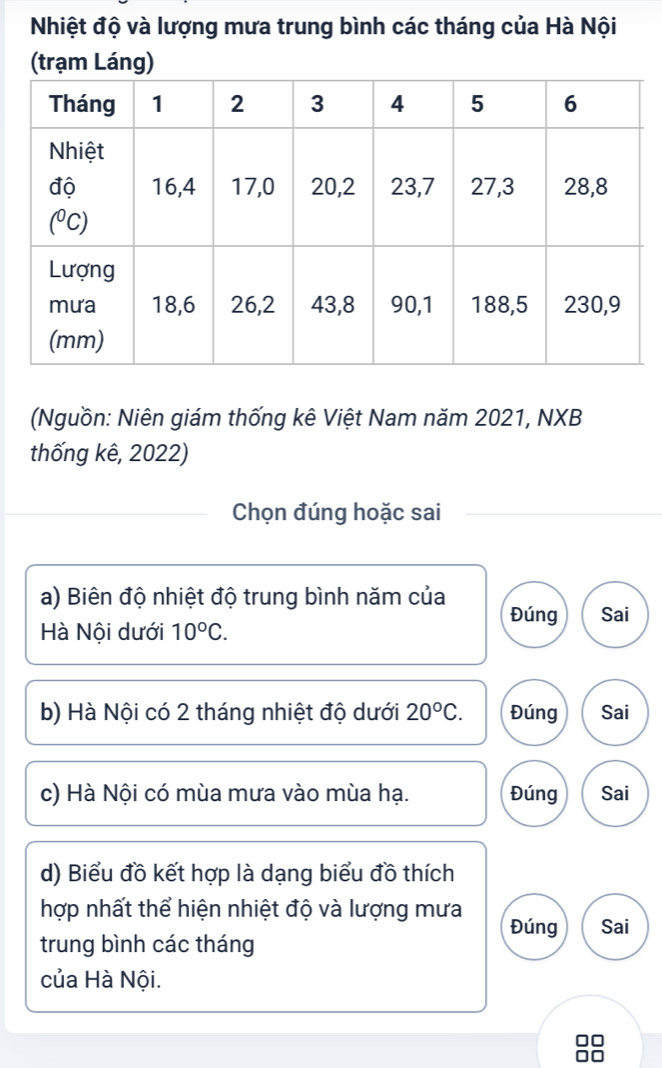Select Sai for statement a
This screenshot has width=662, height=1068.
(615, 614)
